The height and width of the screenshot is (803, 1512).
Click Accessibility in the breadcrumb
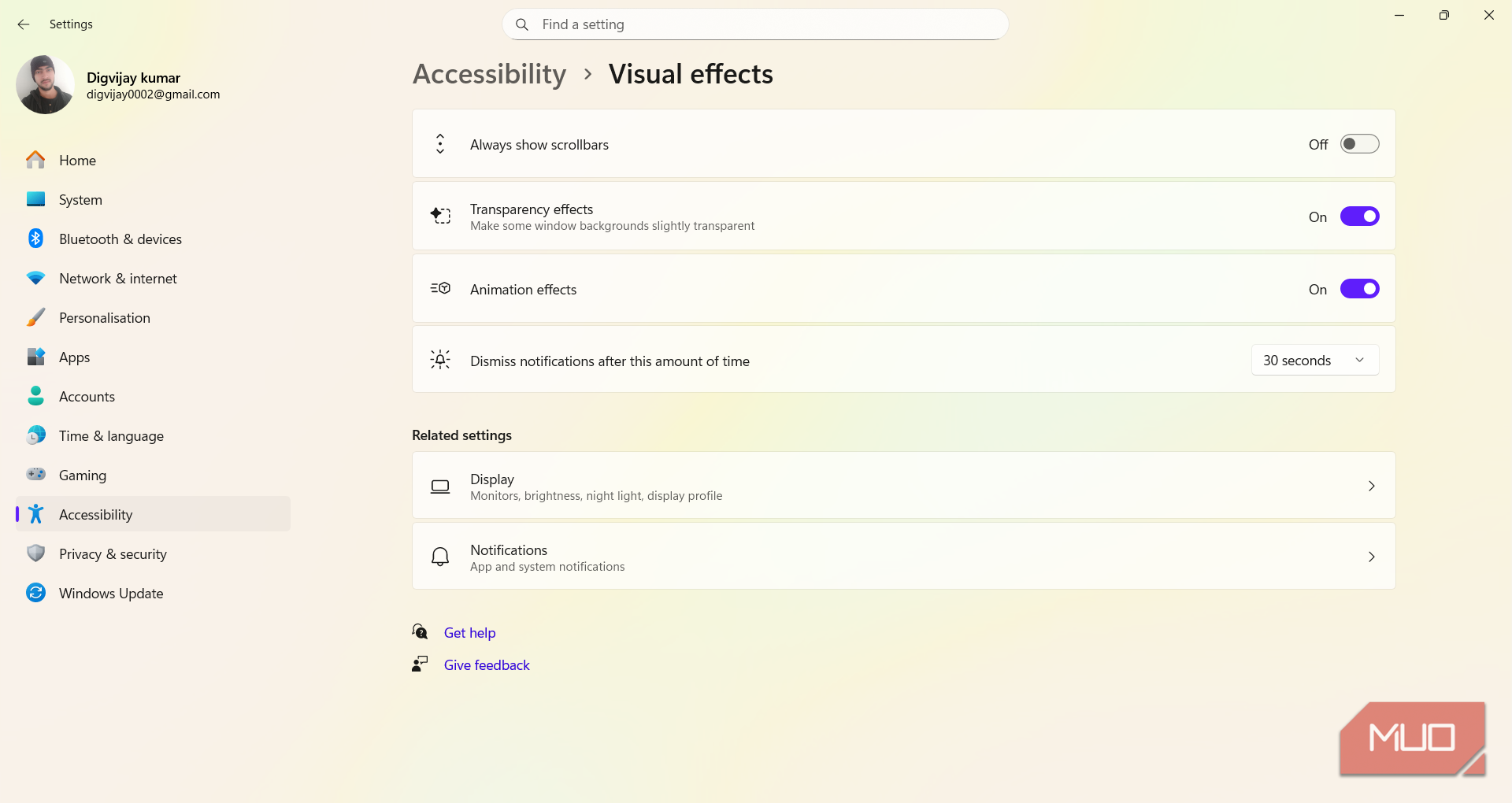489,74
